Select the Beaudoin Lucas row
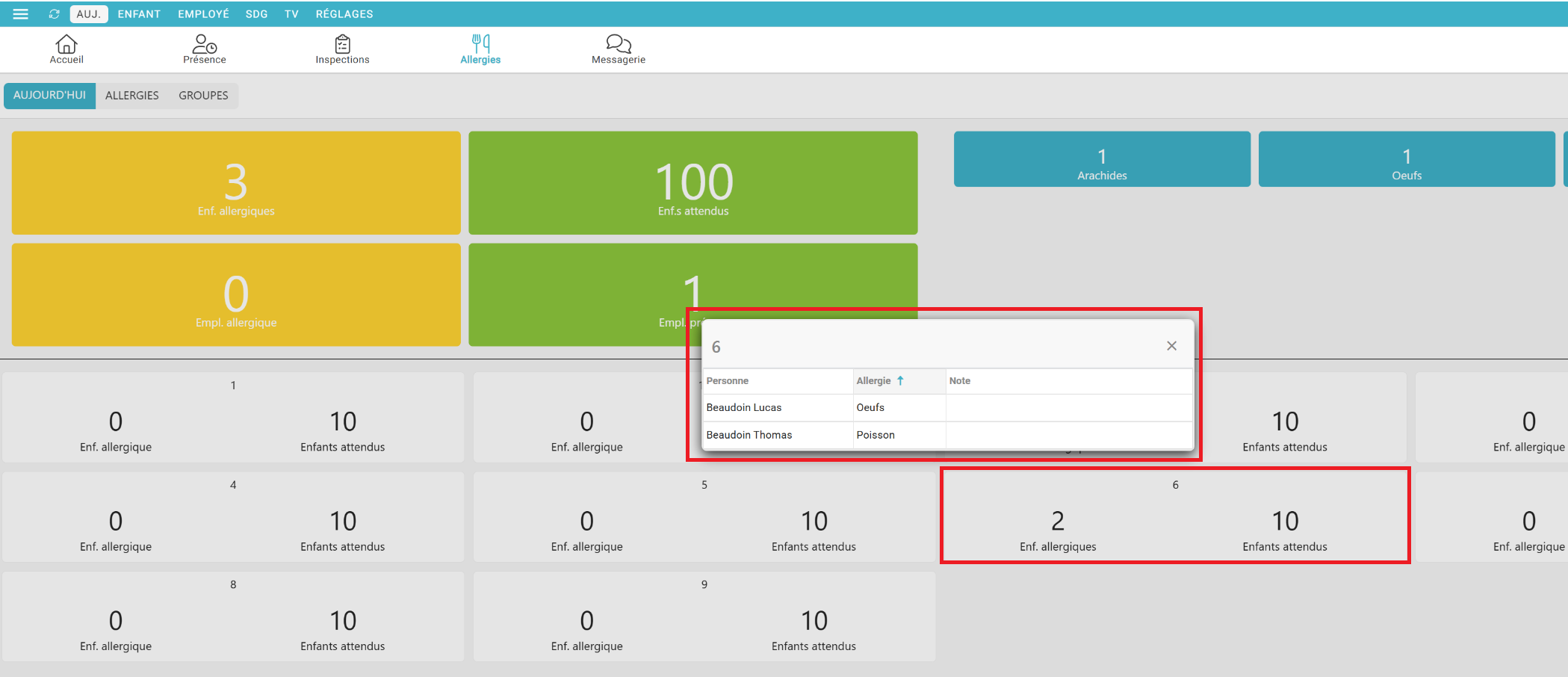The width and height of the screenshot is (1568, 677). 744,408
